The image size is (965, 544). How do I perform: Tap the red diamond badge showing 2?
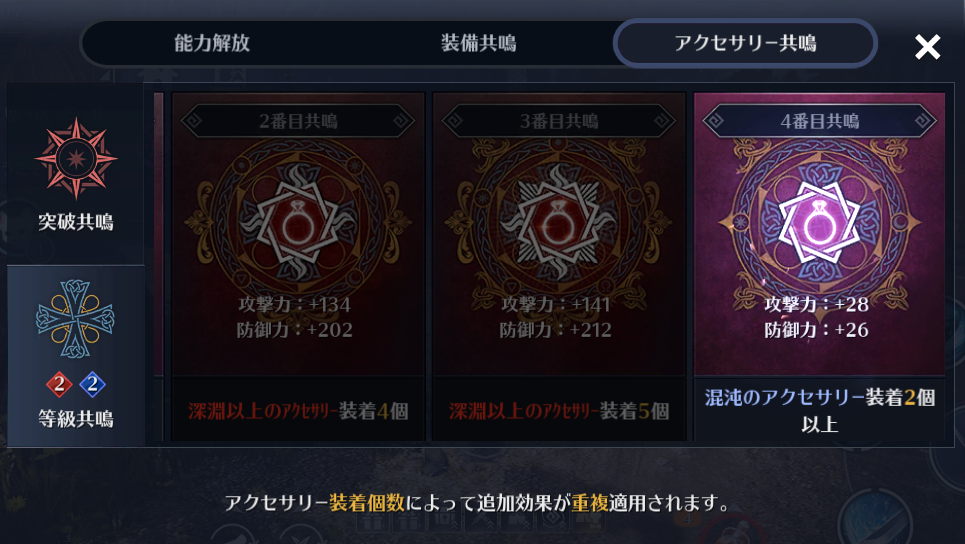point(59,384)
